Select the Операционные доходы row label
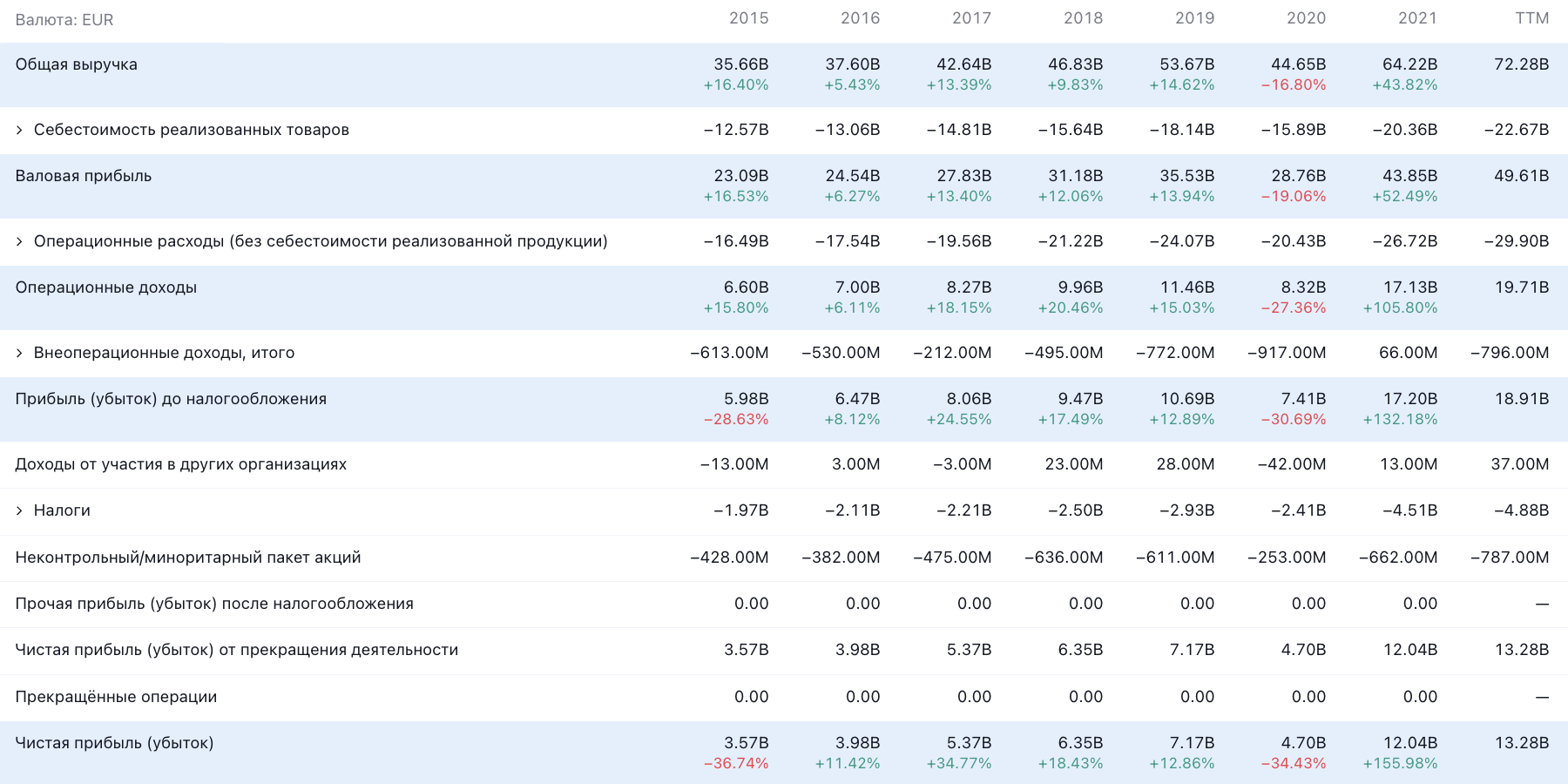 pos(106,287)
